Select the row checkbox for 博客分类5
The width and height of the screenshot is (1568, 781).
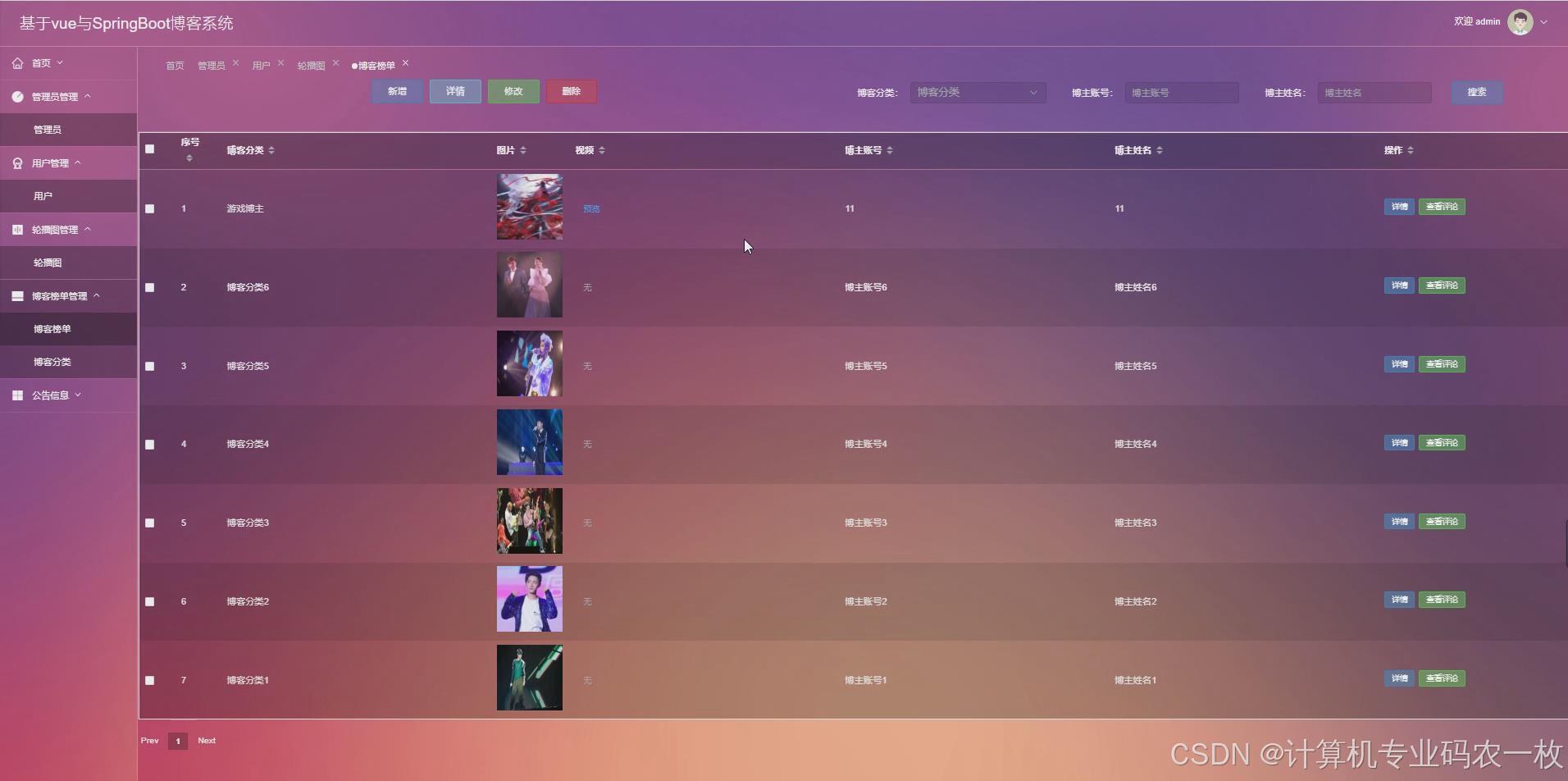click(x=149, y=367)
